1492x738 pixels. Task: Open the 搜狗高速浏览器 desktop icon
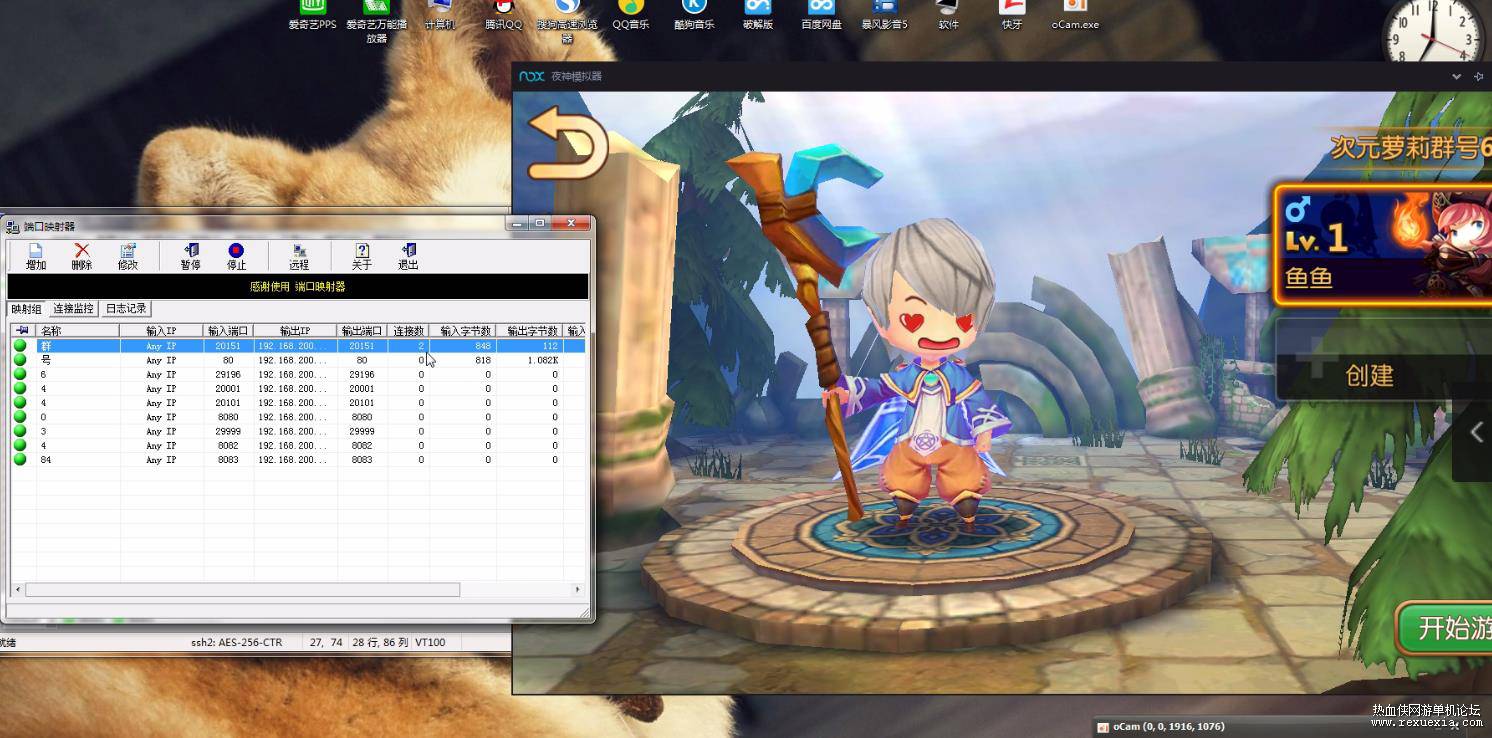tap(567, 21)
